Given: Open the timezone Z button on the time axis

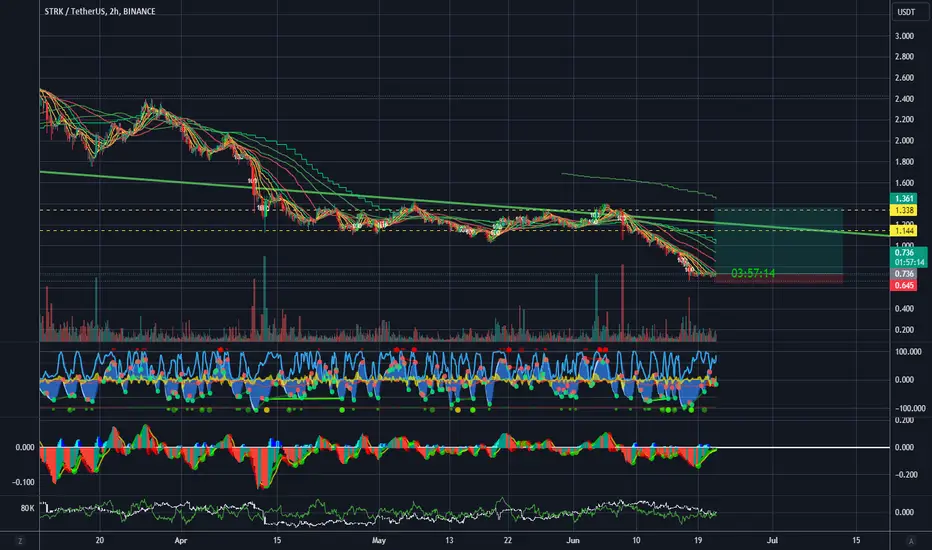Looking at the screenshot, I should point(20,541).
